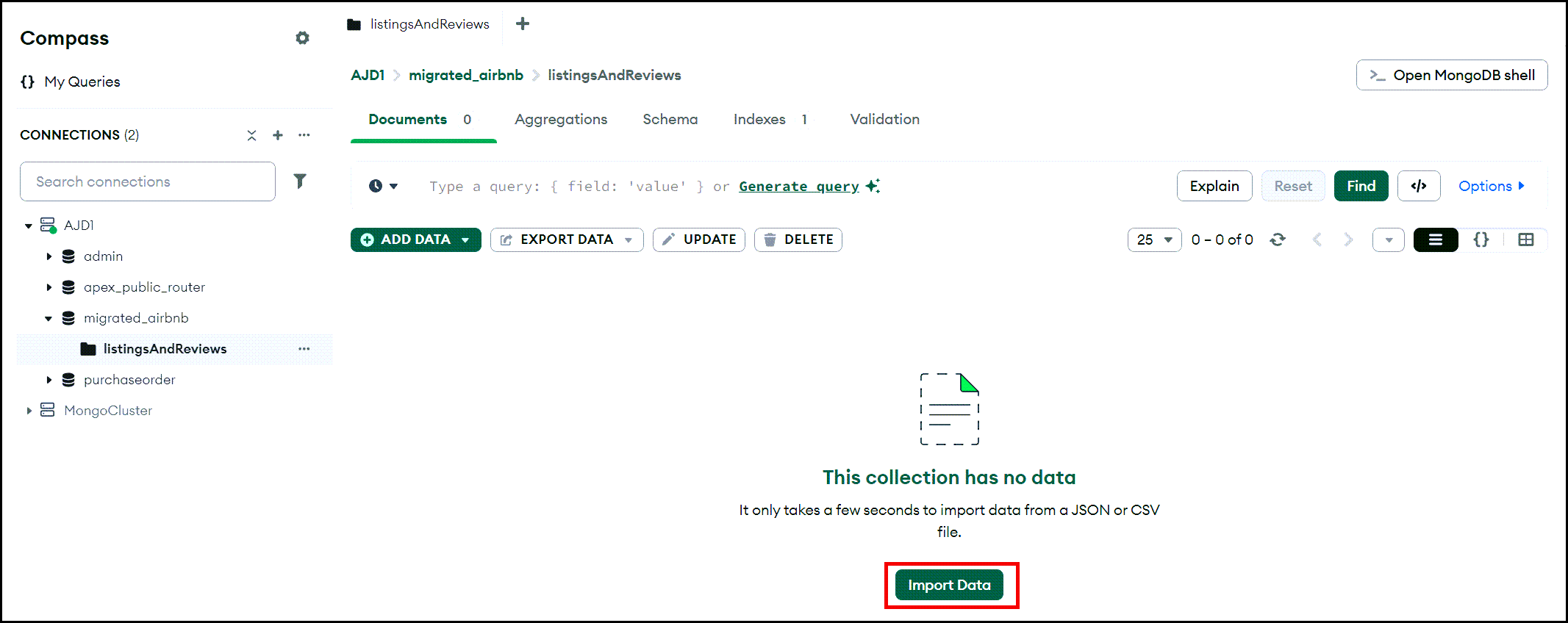Click the apex_public_router database icon
Viewport: 1568px width, 623px height.
point(68,287)
